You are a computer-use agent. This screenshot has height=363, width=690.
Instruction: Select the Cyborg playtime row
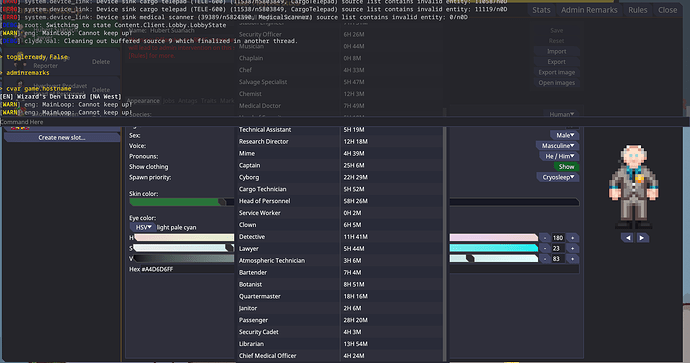pyautogui.click(x=339, y=177)
